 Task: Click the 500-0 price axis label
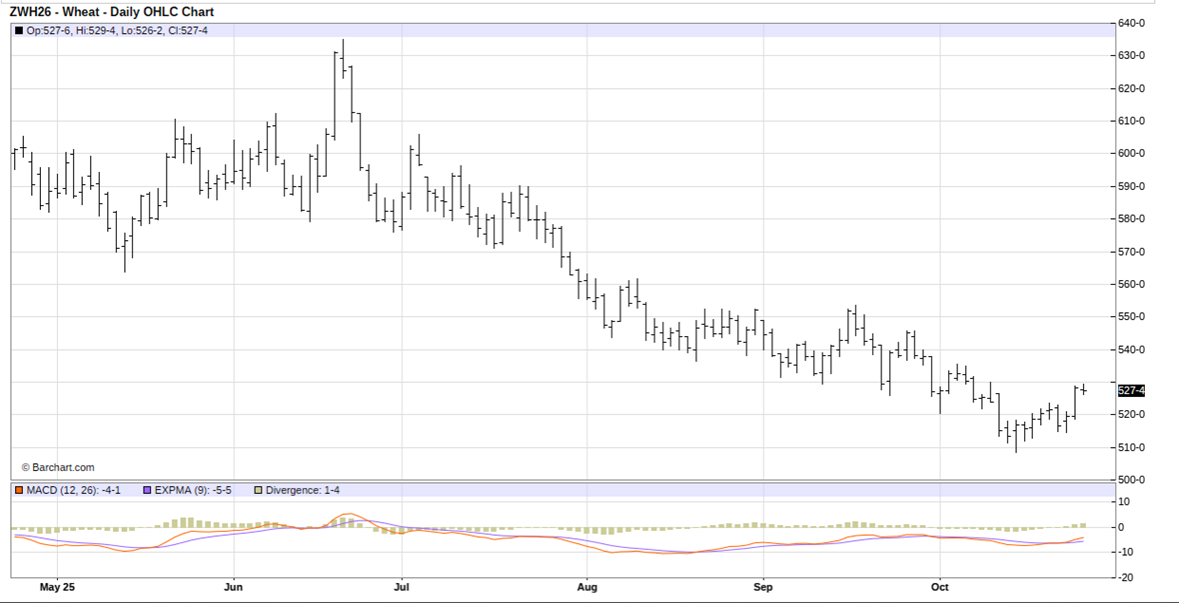1132,479
